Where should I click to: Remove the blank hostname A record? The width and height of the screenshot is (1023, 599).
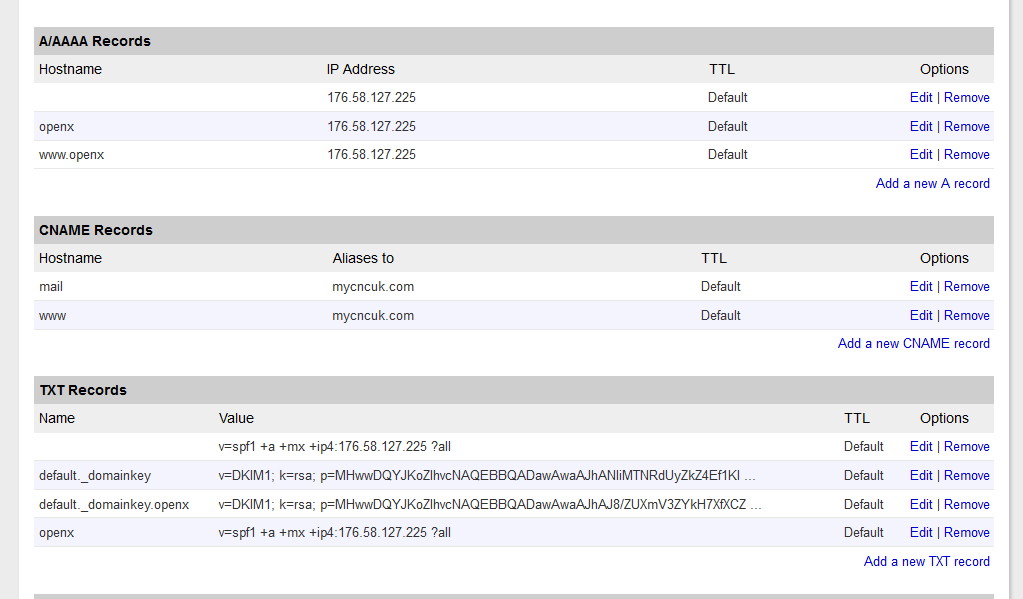click(x=966, y=97)
